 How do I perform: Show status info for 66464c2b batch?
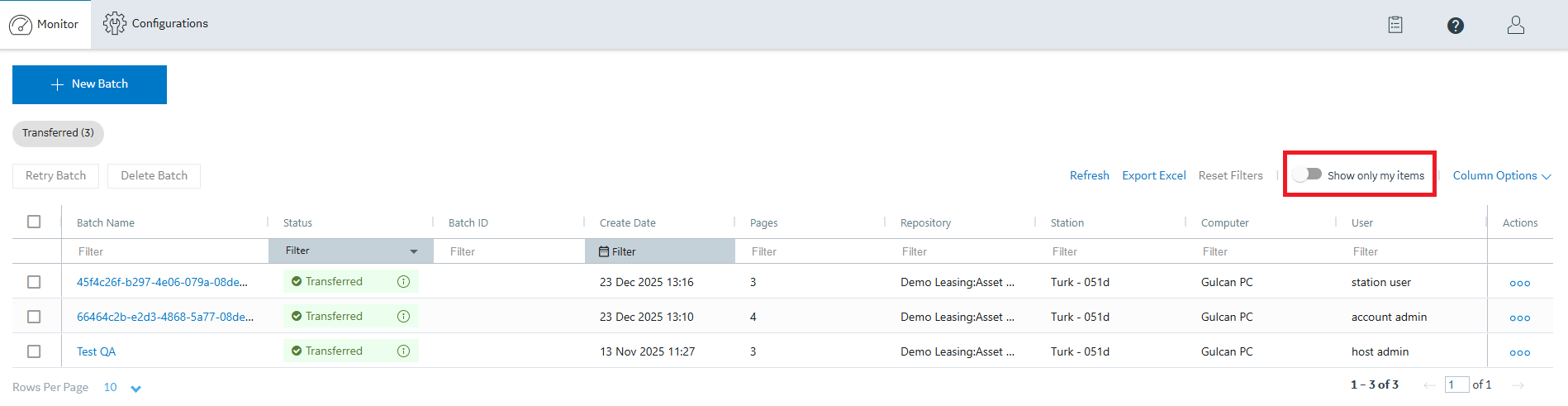[x=403, y=317]
